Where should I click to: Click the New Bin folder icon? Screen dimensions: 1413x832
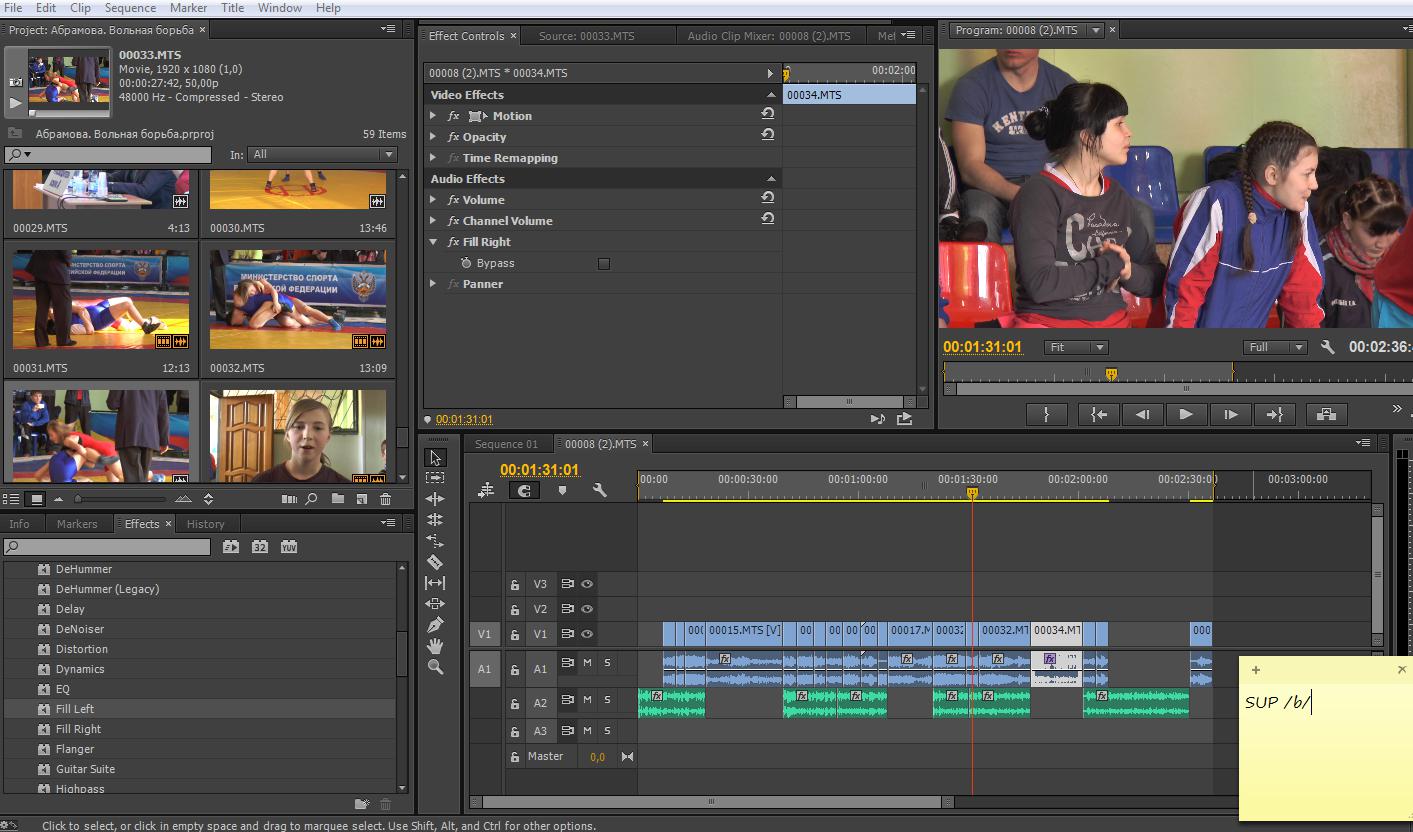point(338,499)
